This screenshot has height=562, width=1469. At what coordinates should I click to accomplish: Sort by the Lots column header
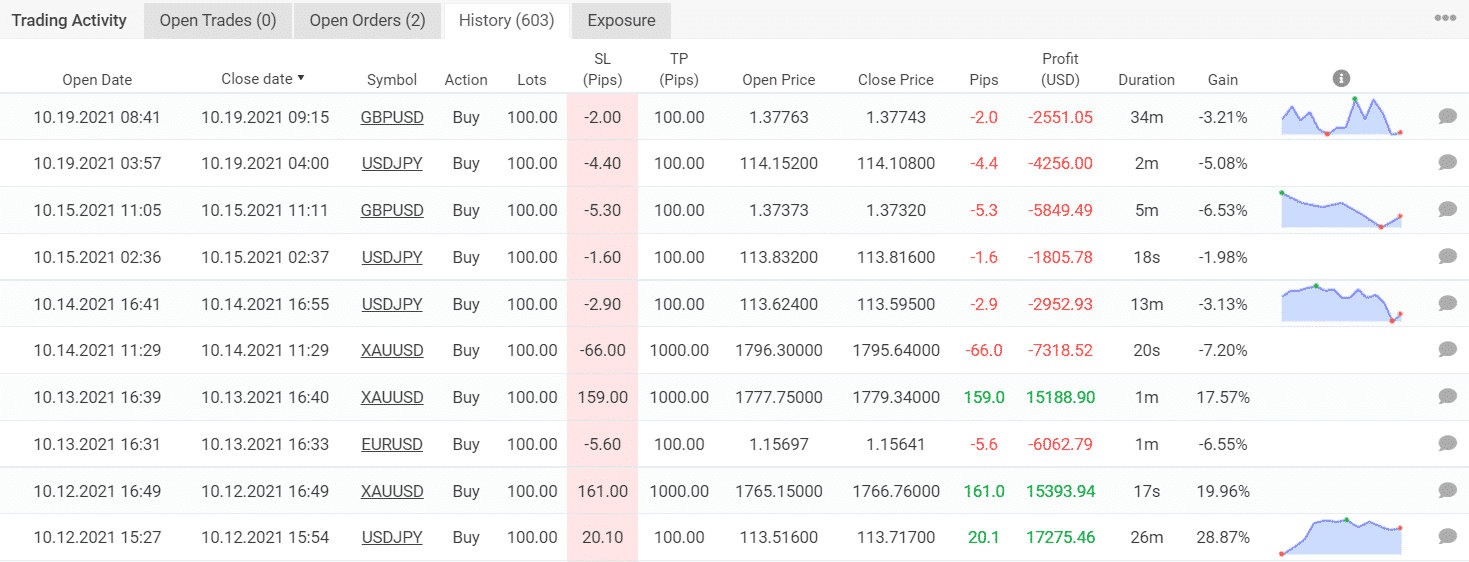(532, 80)
